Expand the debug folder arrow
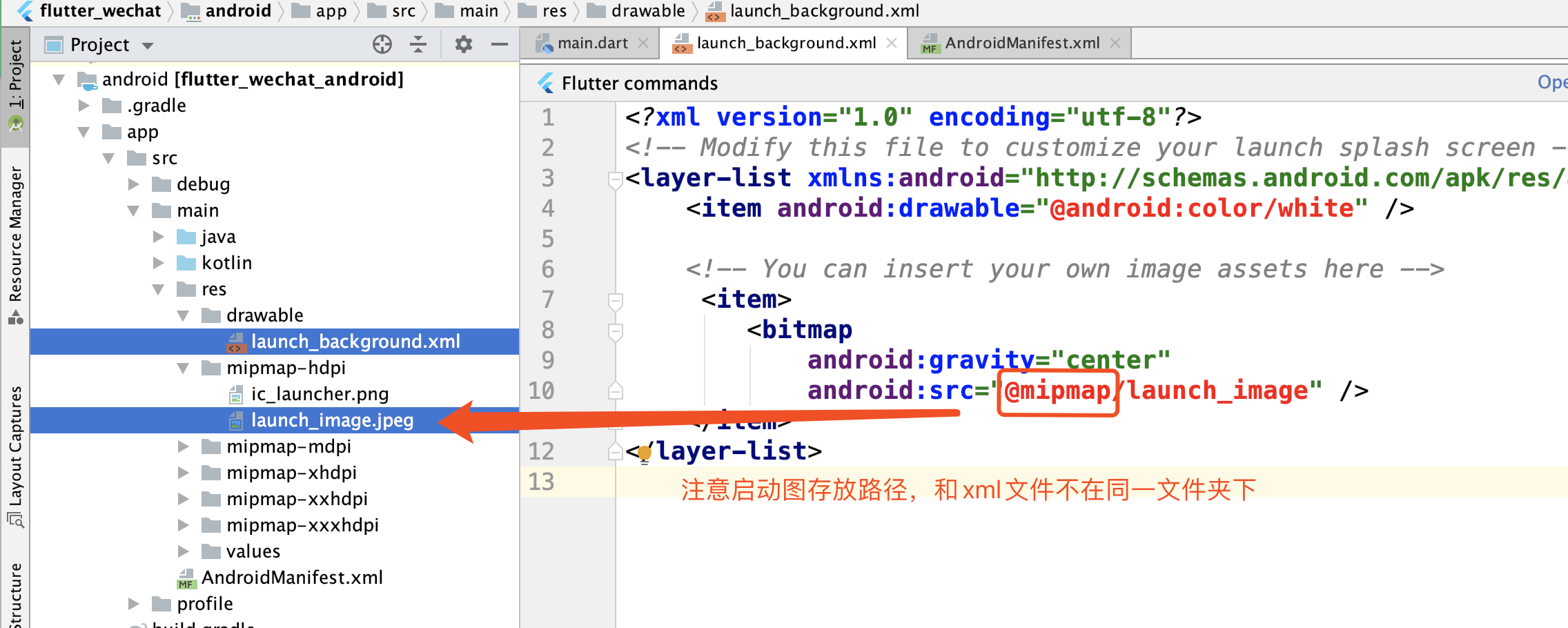 (x=133, y=184)
